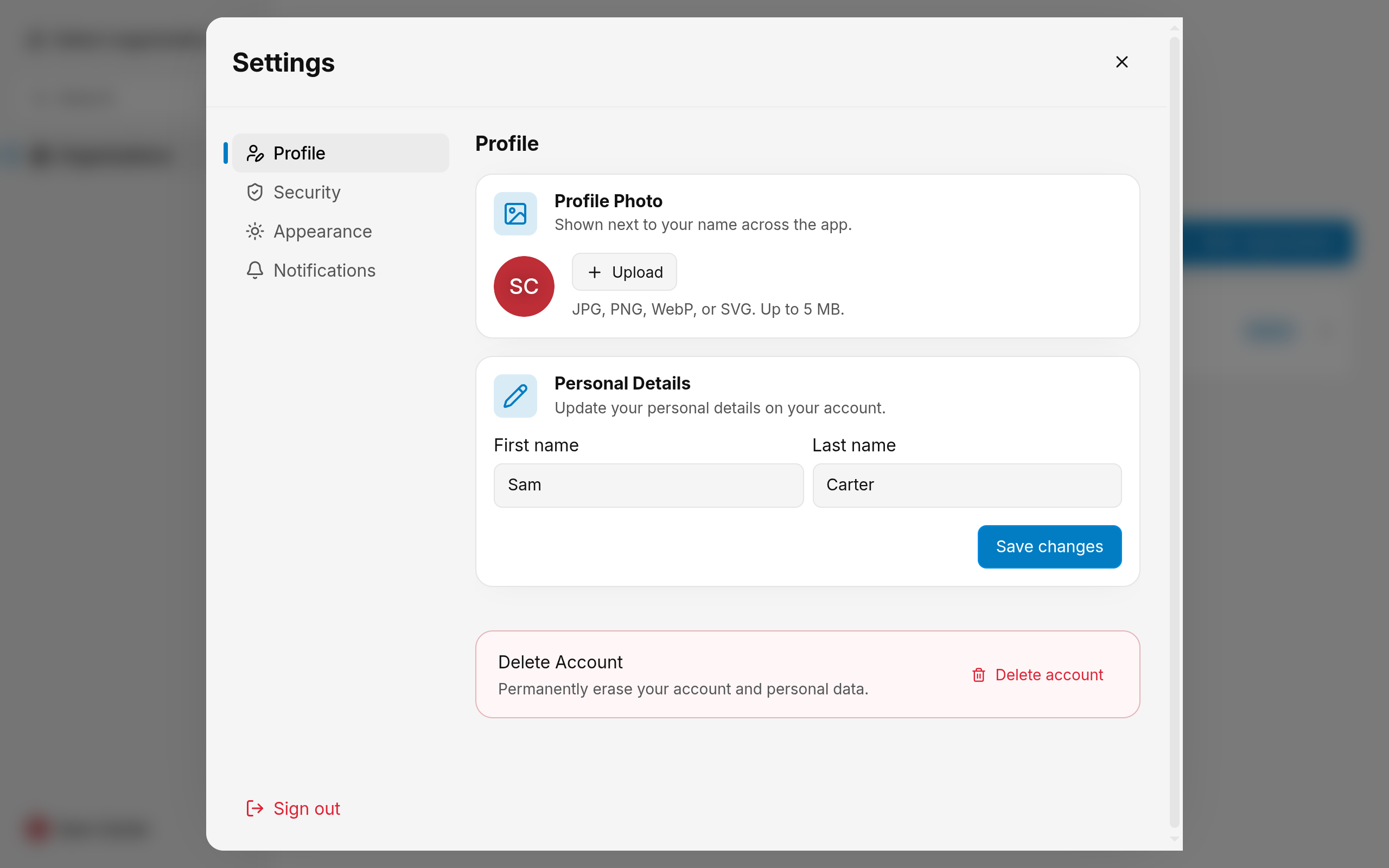Click the trash can icon

[979, 674]
